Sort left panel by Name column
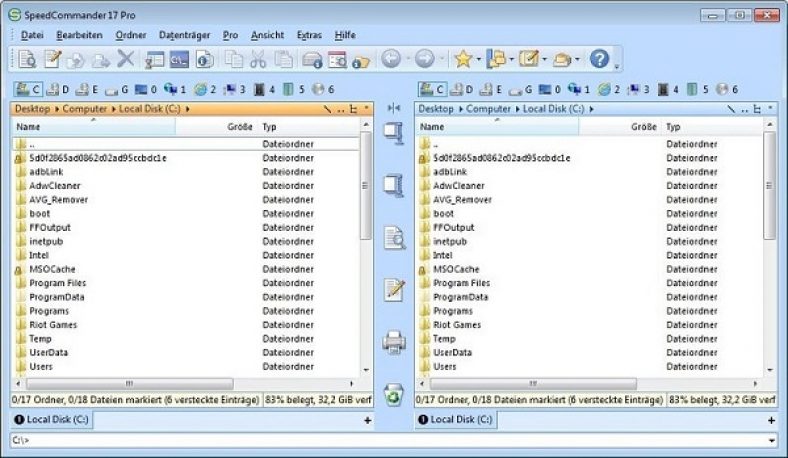The image size is (788, 458). coord(93,127)
